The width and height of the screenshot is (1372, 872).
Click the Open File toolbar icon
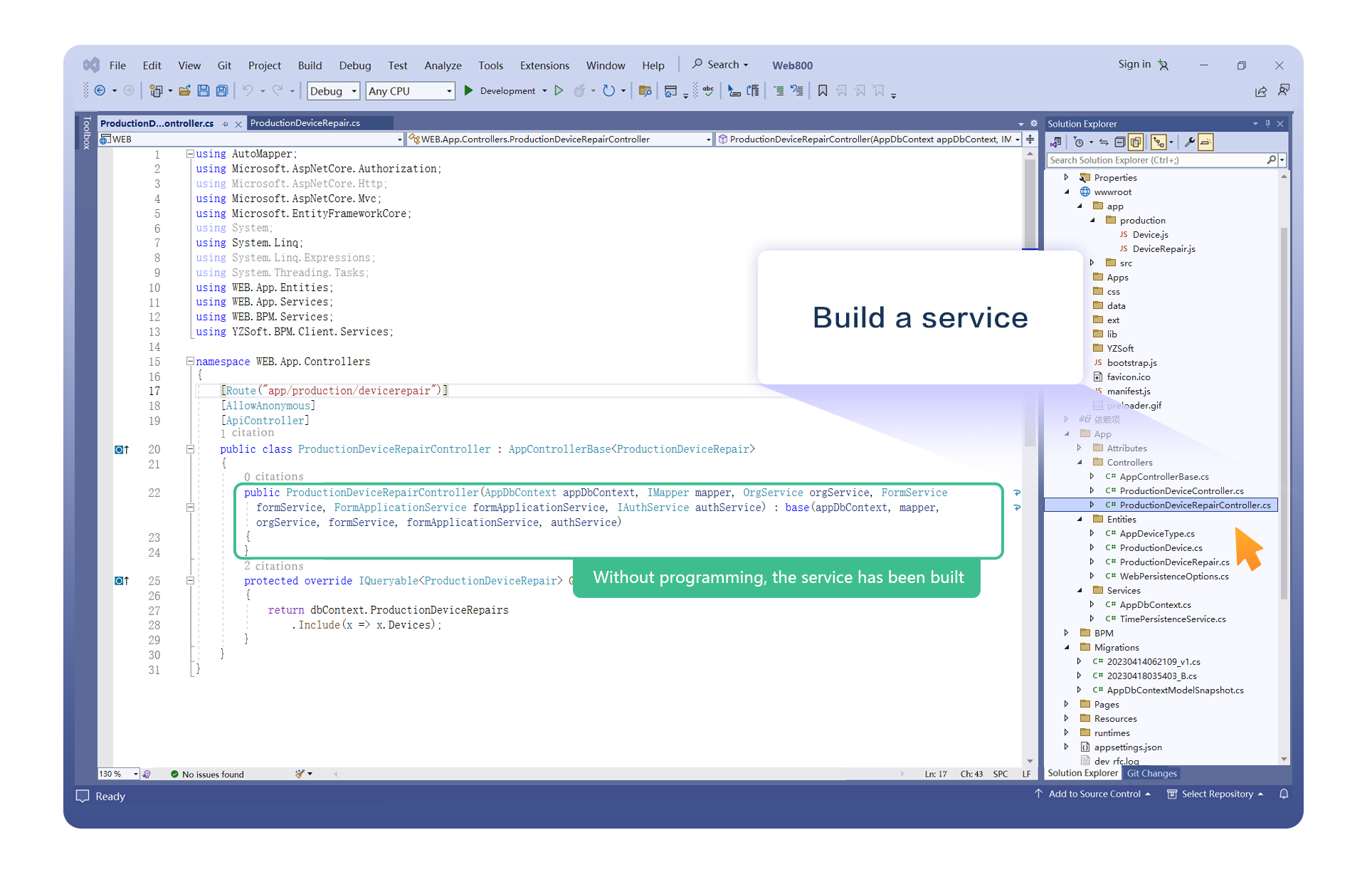pos(185,91)
